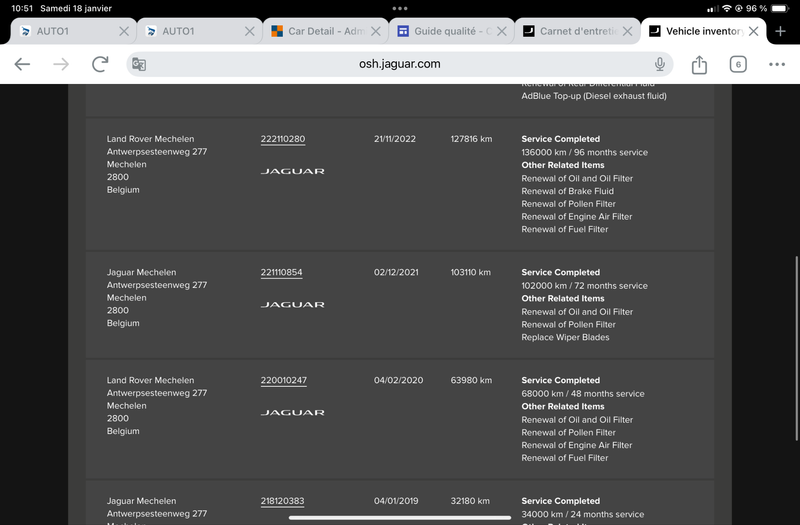Viewport: 800px width, 525px height.
Task: Open service record link 221110854
Action: point(281,272)
